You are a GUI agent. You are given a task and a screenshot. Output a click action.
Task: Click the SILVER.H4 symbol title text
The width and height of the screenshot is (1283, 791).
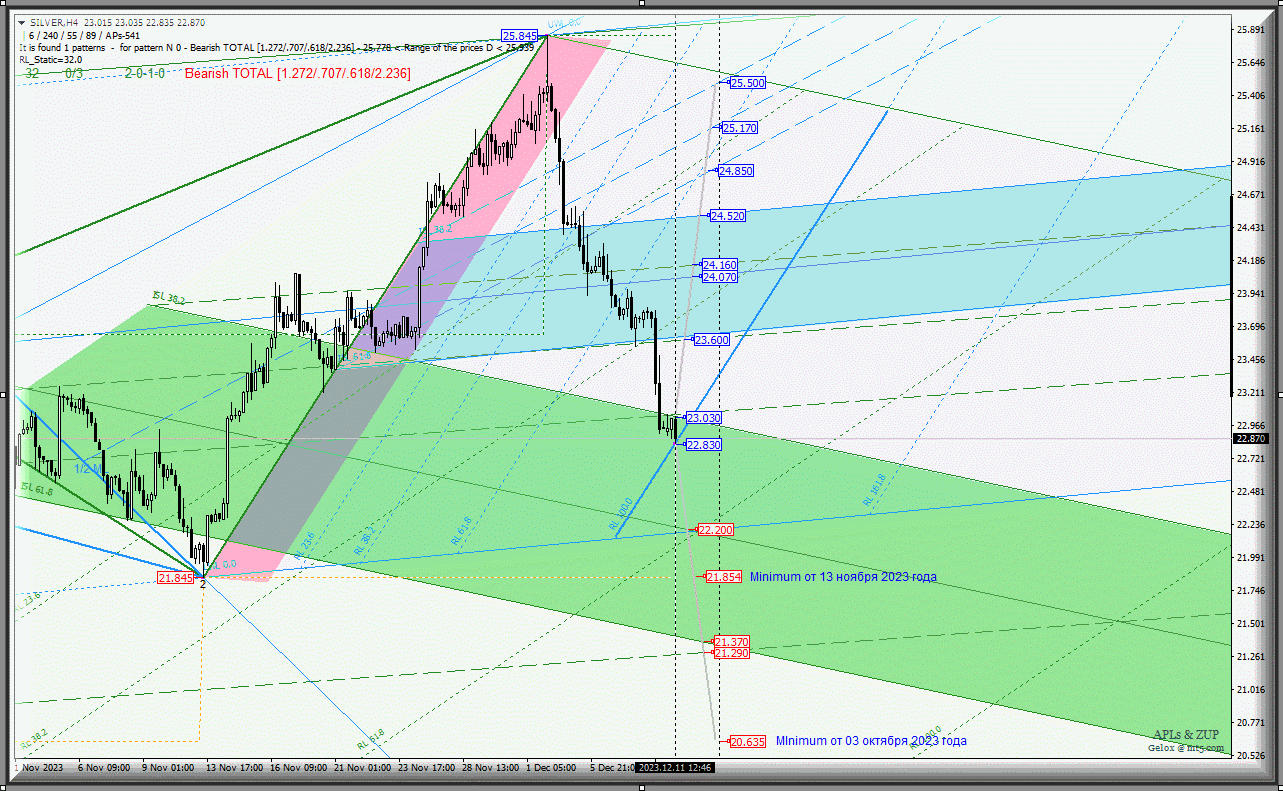pos(54,22)
